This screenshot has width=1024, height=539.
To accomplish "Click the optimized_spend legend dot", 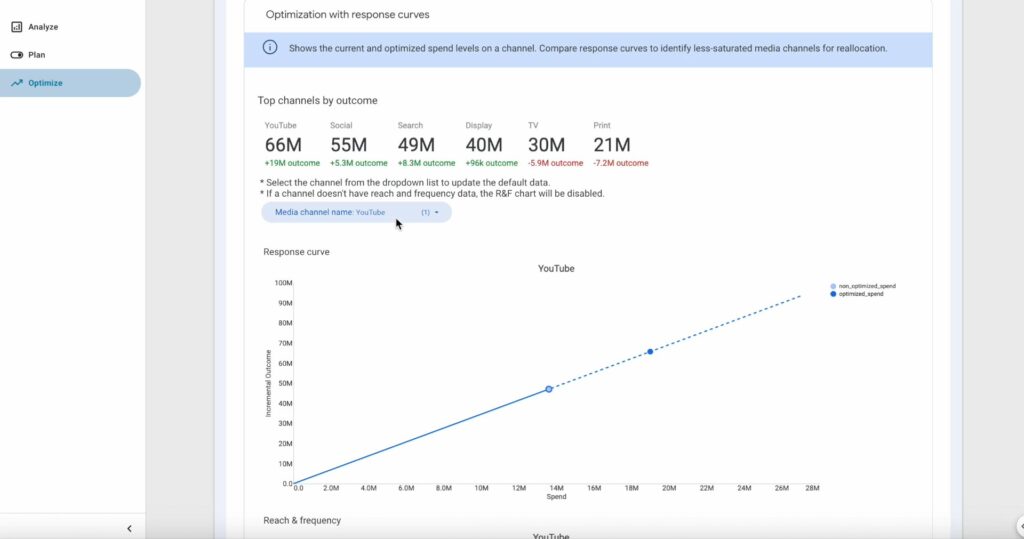I will click(834, 294).
